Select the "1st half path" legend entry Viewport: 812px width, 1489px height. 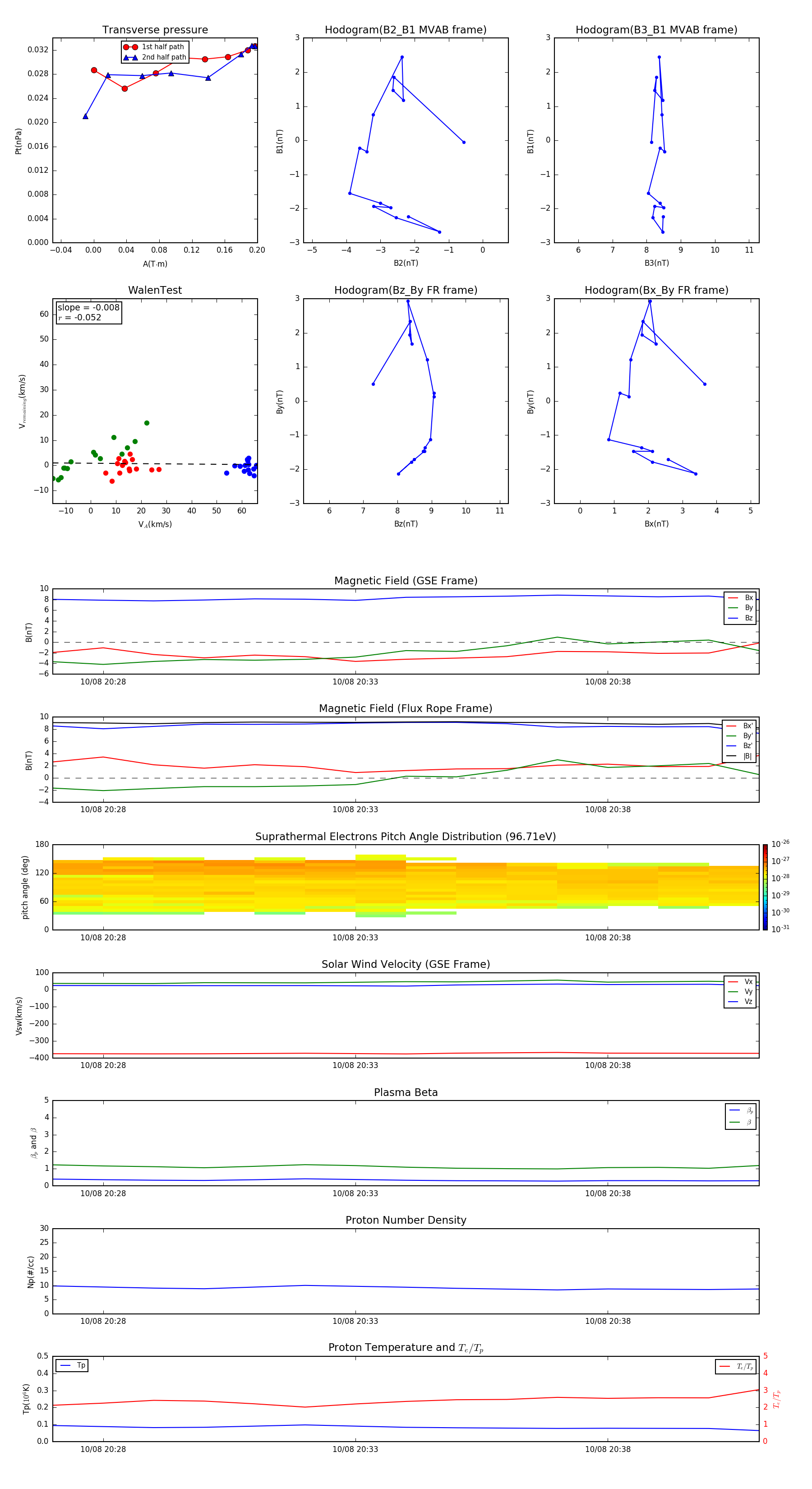pyautogui.click(x=154, y=47)
